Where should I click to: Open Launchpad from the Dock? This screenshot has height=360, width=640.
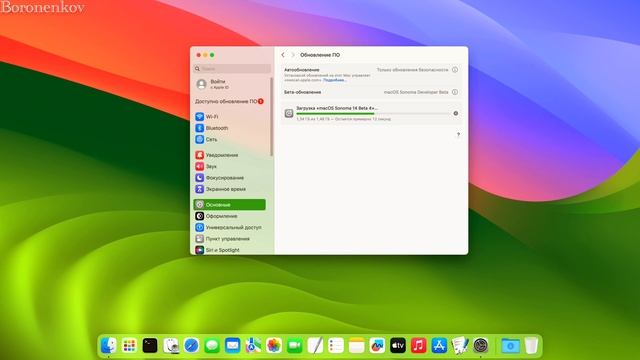(x=129, y=346)
